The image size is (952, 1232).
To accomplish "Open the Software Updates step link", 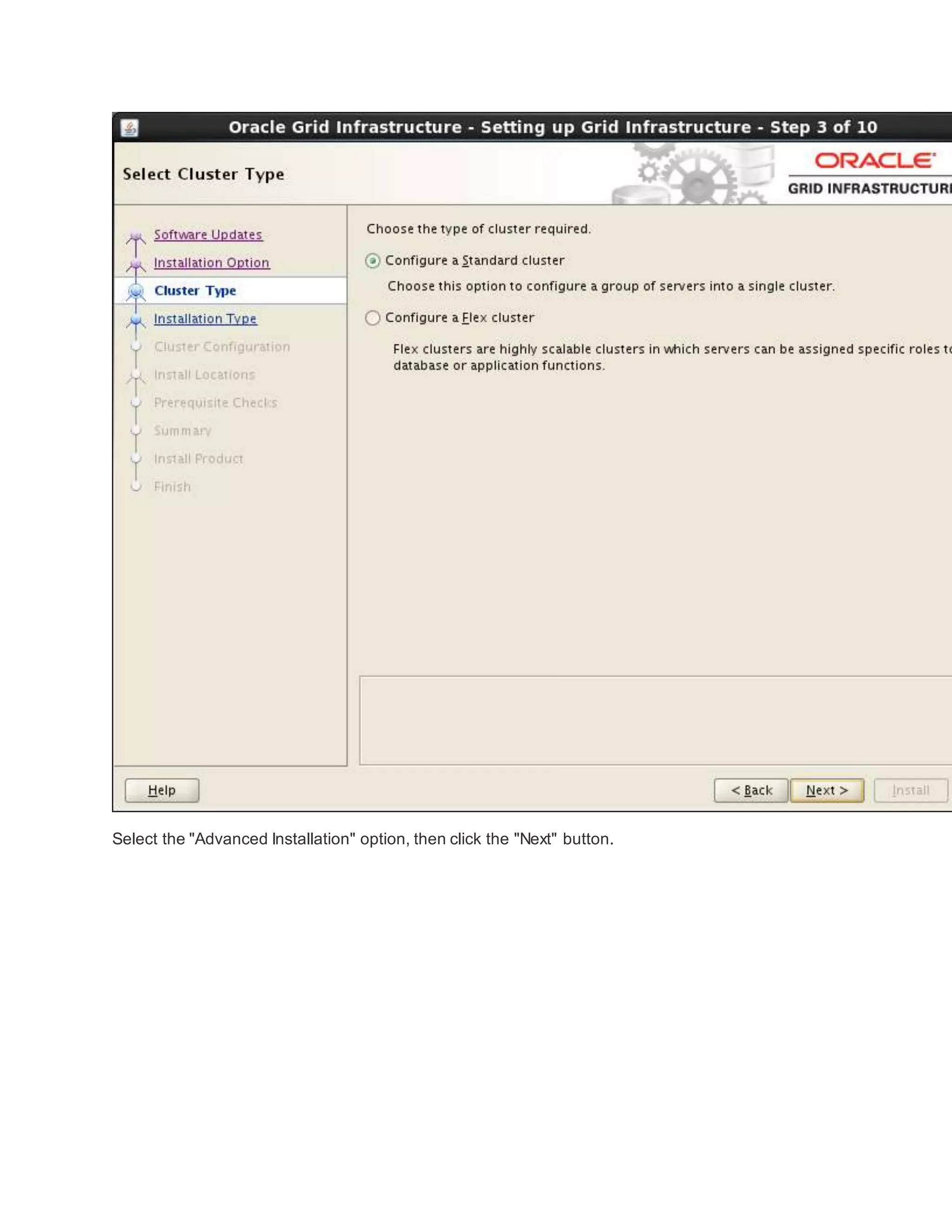I will pos(208,235).
